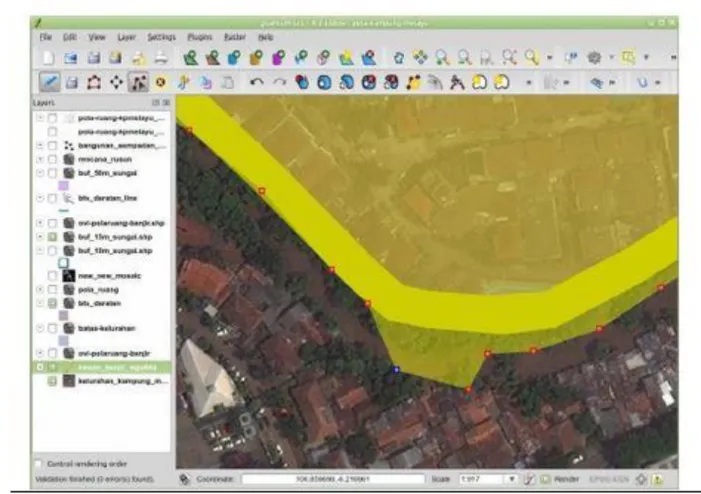This screenshot has height=494, width=701.
Task: Toggle editing with the pencil icon
Action: [x=49, y=82]
